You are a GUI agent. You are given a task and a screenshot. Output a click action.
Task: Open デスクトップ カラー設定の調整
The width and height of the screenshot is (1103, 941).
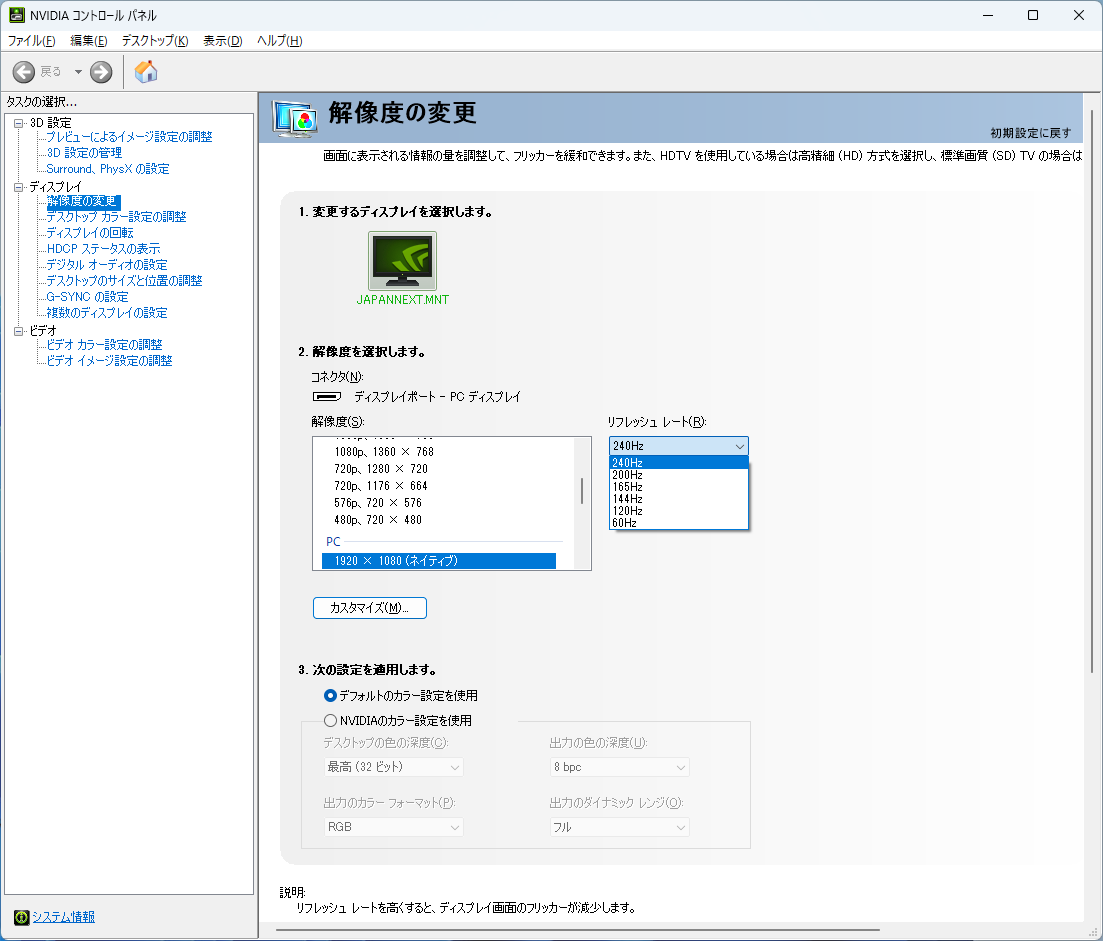tap(116, 217)
